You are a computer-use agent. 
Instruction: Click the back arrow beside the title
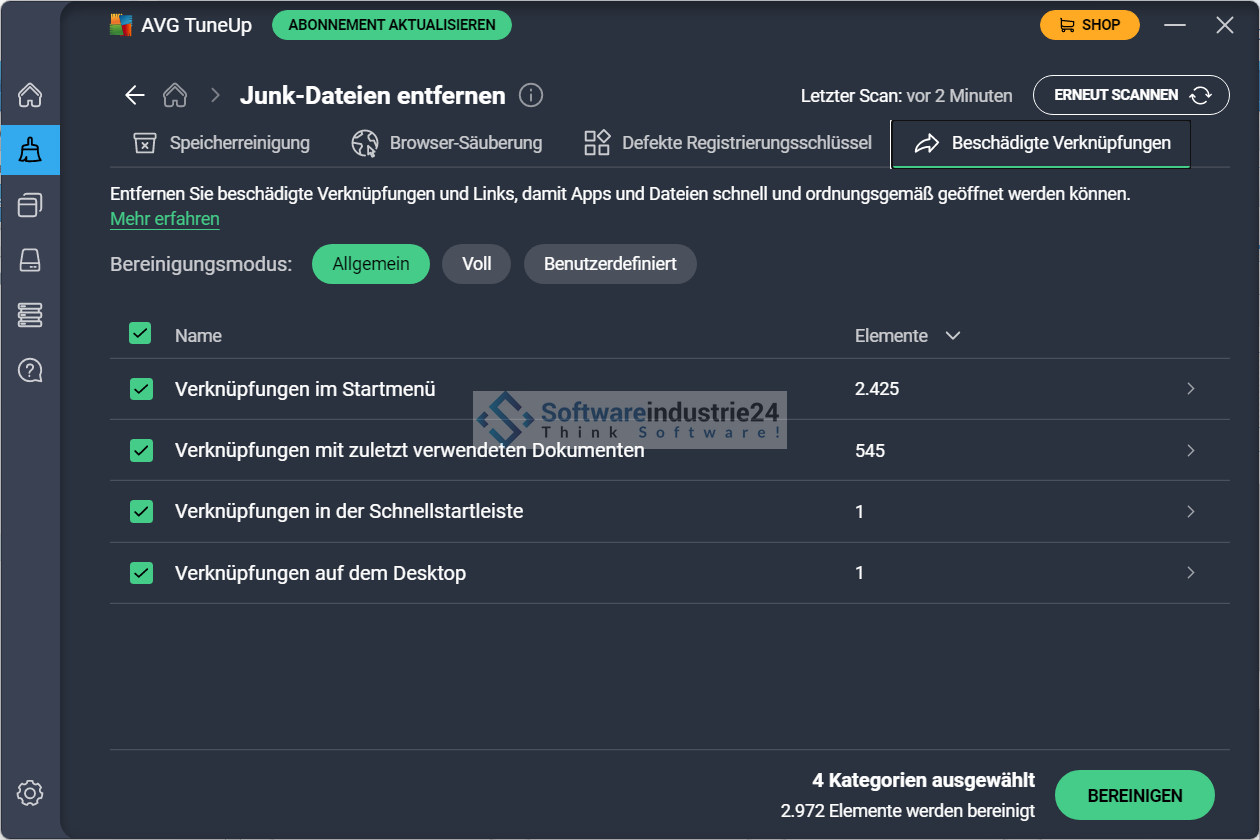tap(134, 95)
